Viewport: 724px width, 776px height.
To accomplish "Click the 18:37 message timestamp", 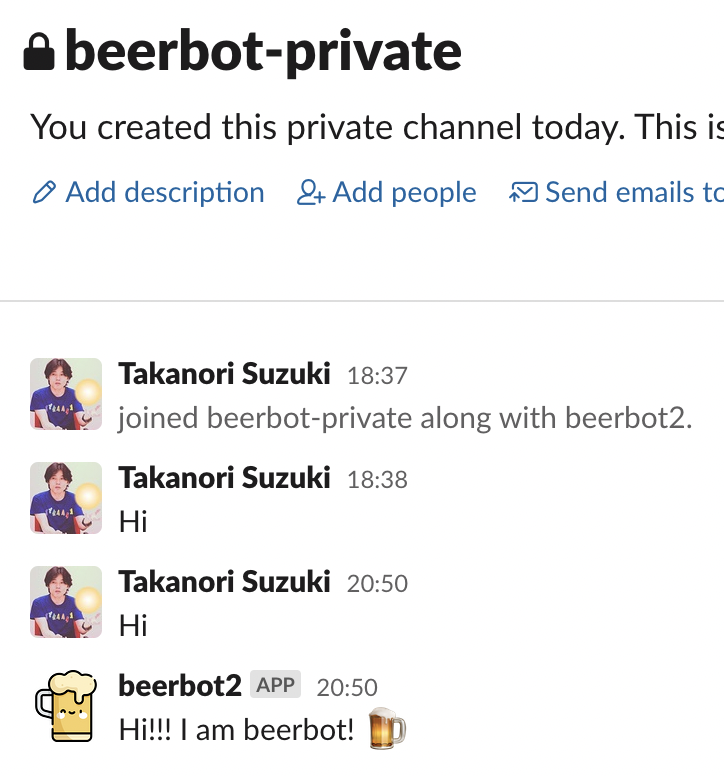I will click(377, 376).
